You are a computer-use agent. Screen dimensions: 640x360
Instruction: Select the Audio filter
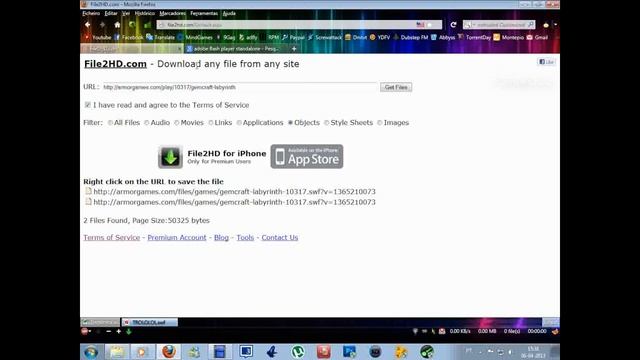click(x=147, y=123)
